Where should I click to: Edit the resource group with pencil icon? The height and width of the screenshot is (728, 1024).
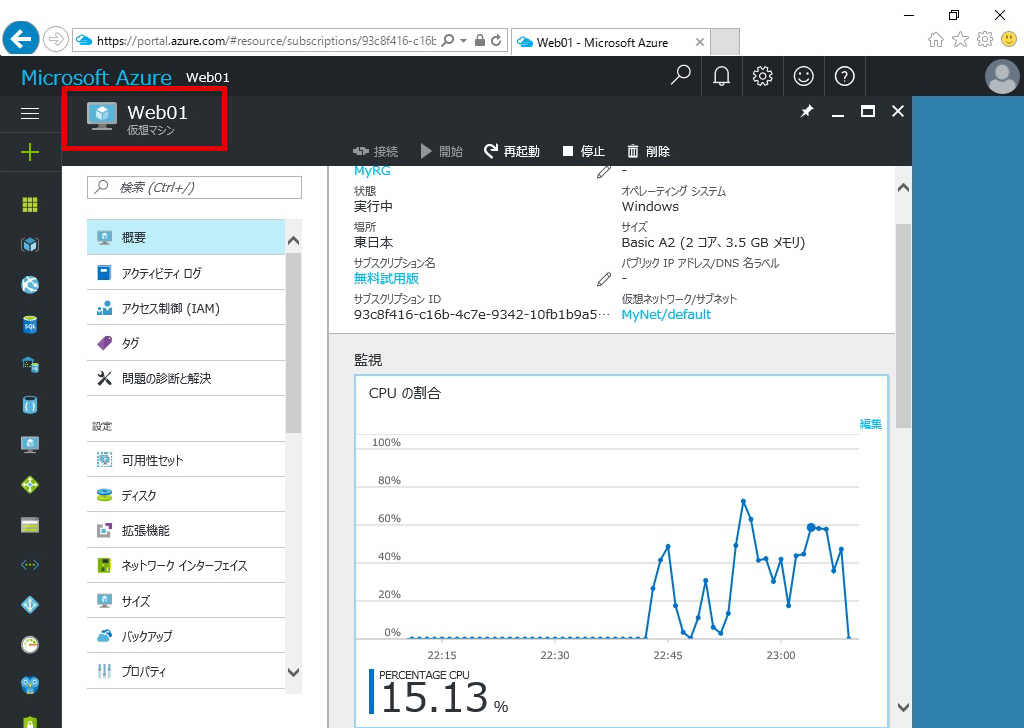[604, 172]
